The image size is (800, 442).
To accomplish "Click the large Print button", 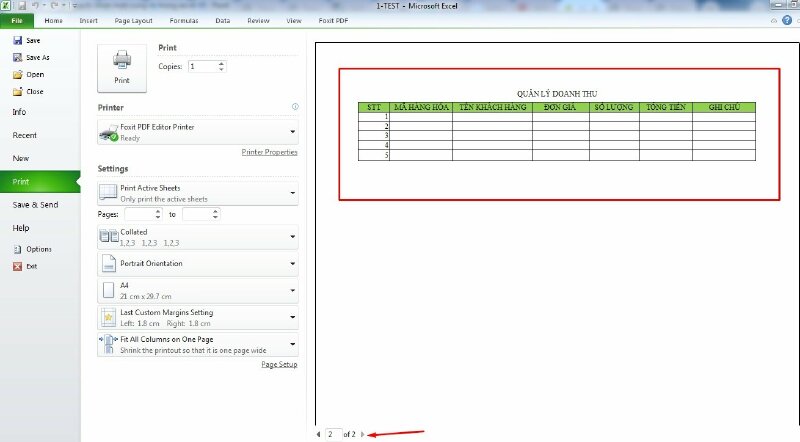I will click(x=121, y=66).
